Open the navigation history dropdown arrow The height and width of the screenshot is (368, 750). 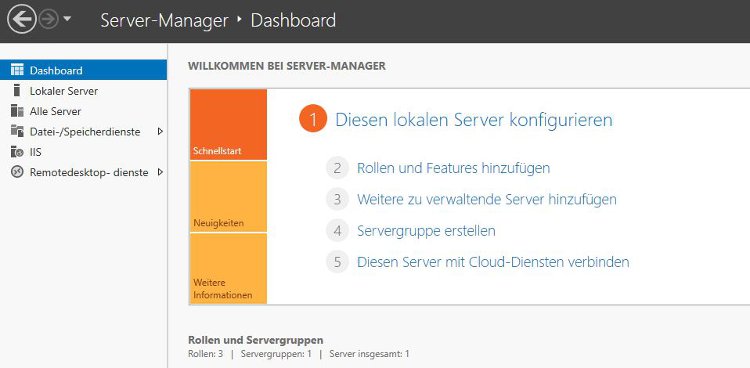(67, 19)
